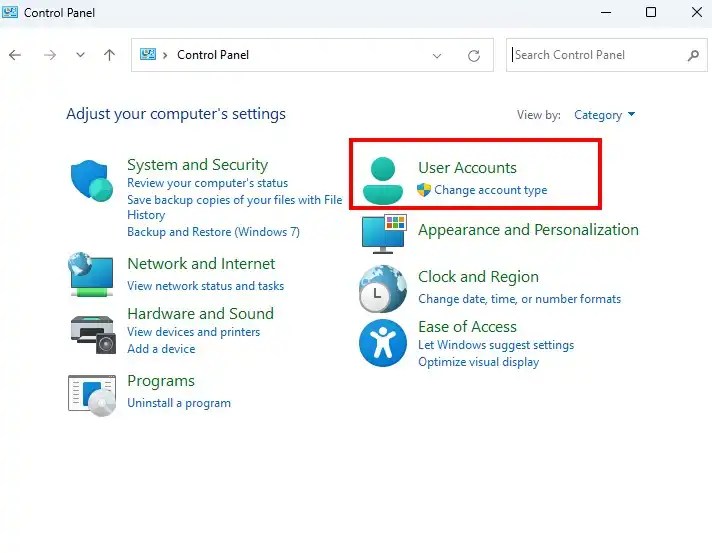
Task: Click the Appearance and Personalization monitor icon
Action: [384, 234]
